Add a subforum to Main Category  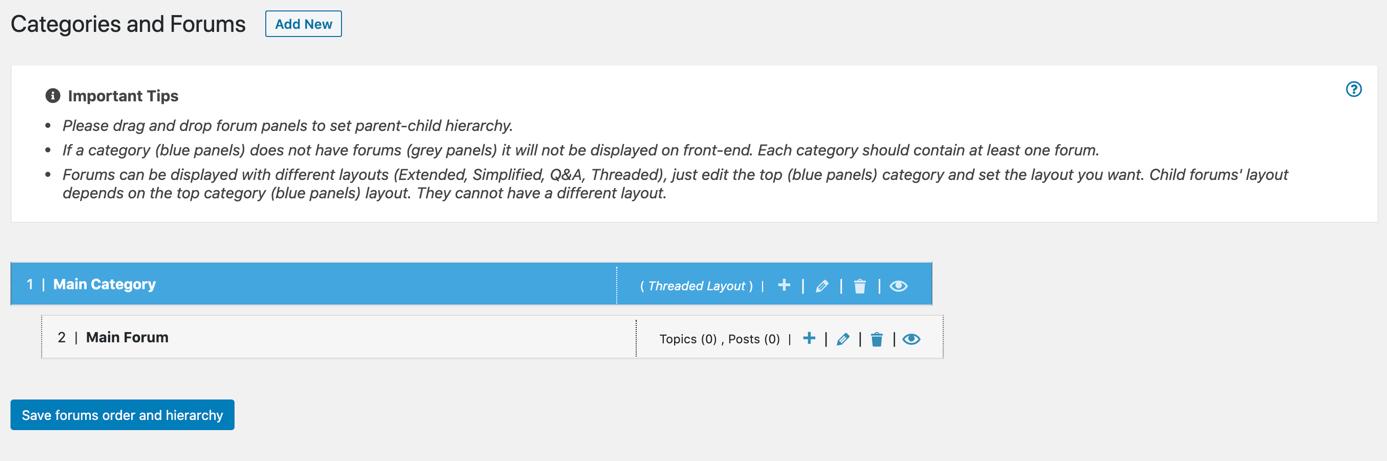(x=784, y=285)
